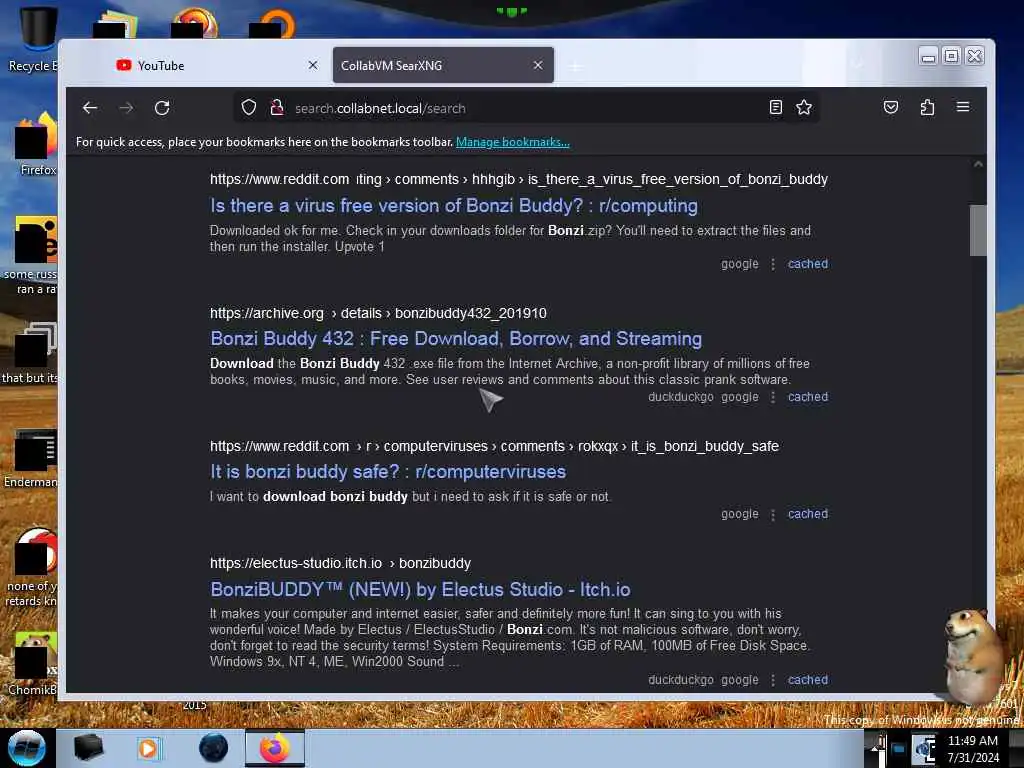Bookmark this page with the star icon
1024x768 pixels.
[804, 107]
